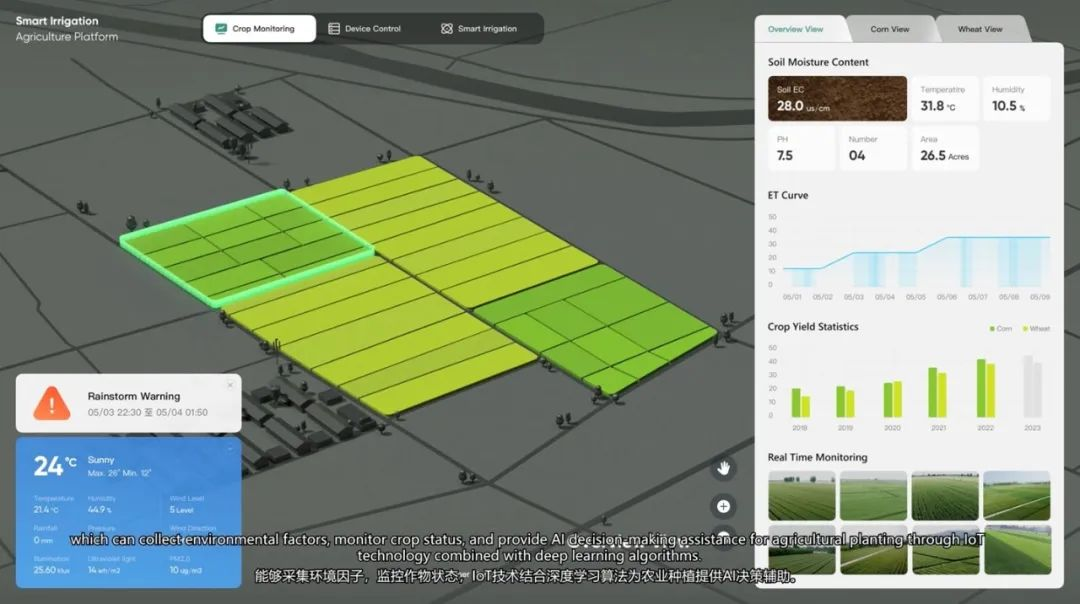The image size is (1080, 604).
Task: Switch to the Corn View tab
Action: point(889,29)
